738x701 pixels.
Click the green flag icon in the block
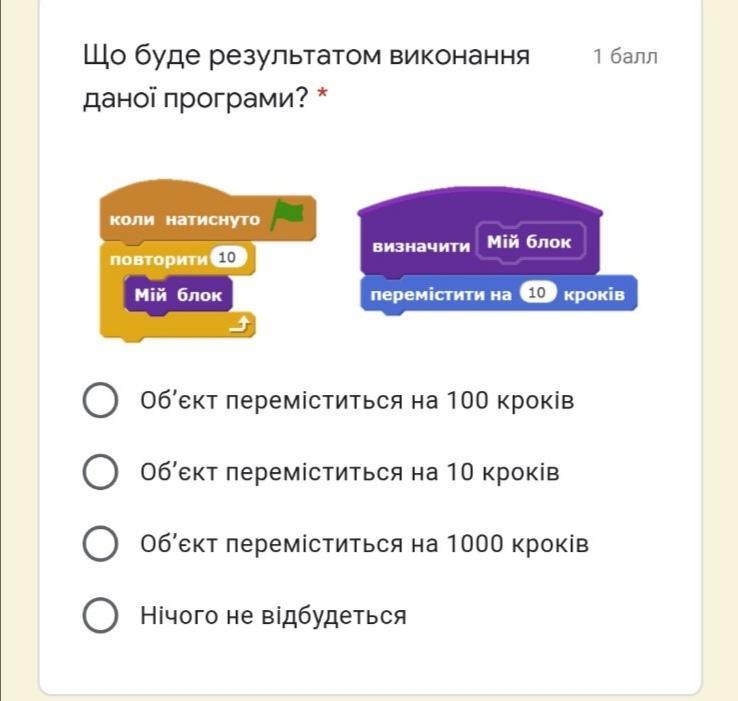tap(287, 215)
